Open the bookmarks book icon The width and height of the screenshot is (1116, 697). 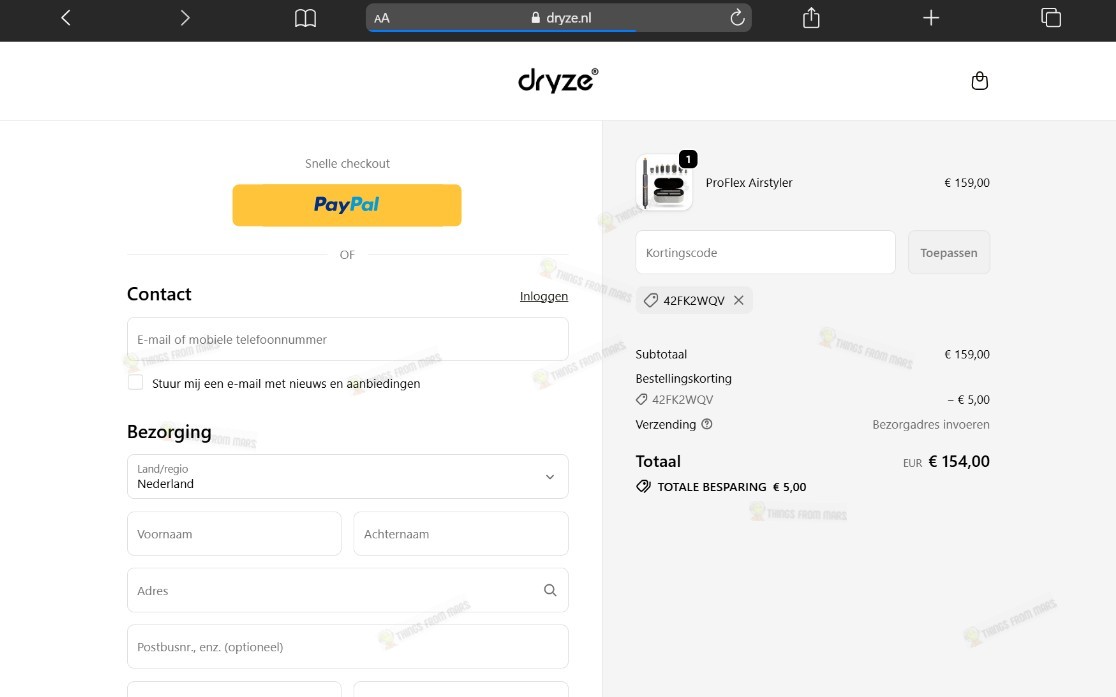305,18
